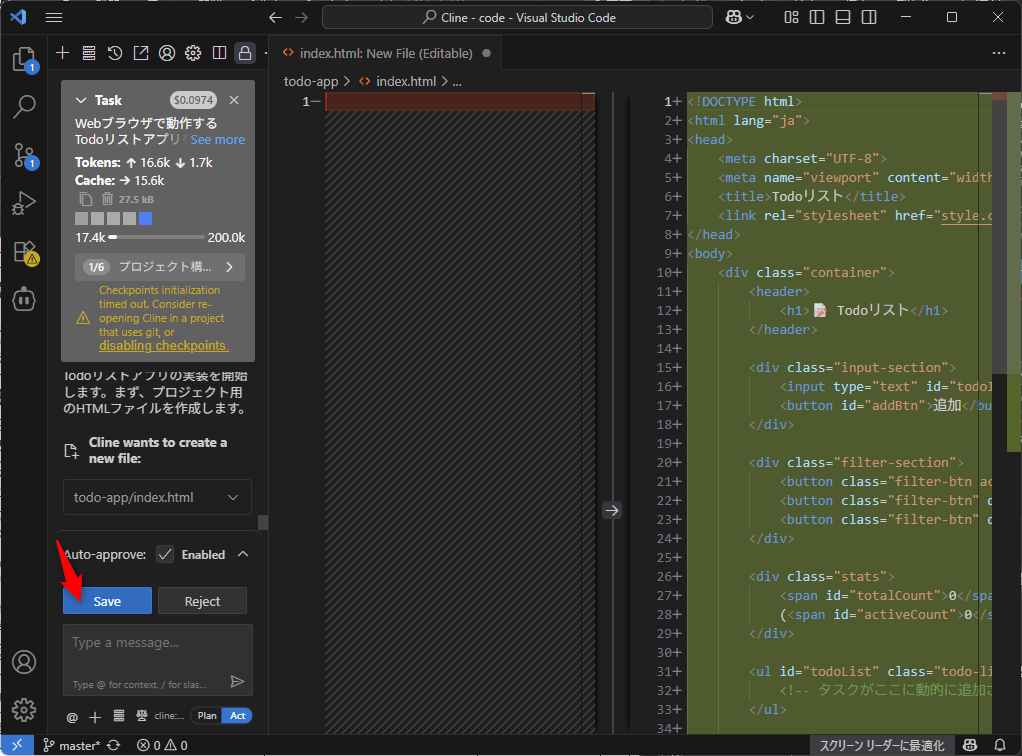Click the blue Save button

pos(107,601)
